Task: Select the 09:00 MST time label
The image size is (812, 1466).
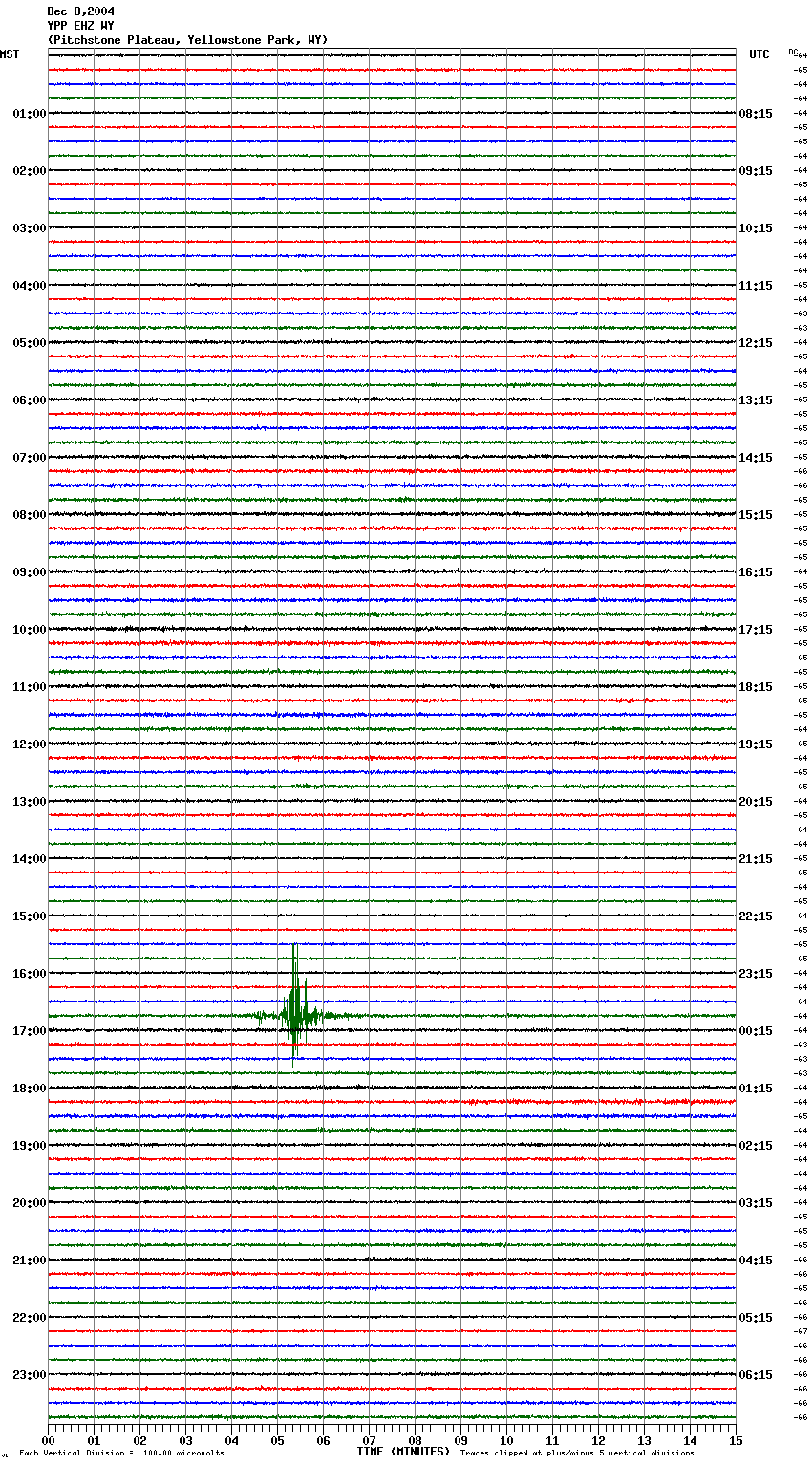Action: [x=29, y=572]
